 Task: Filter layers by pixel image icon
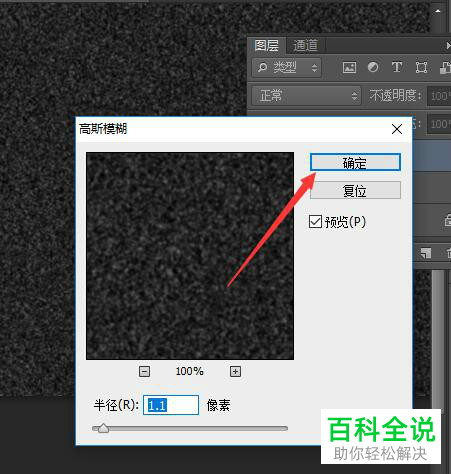(349, 68)
